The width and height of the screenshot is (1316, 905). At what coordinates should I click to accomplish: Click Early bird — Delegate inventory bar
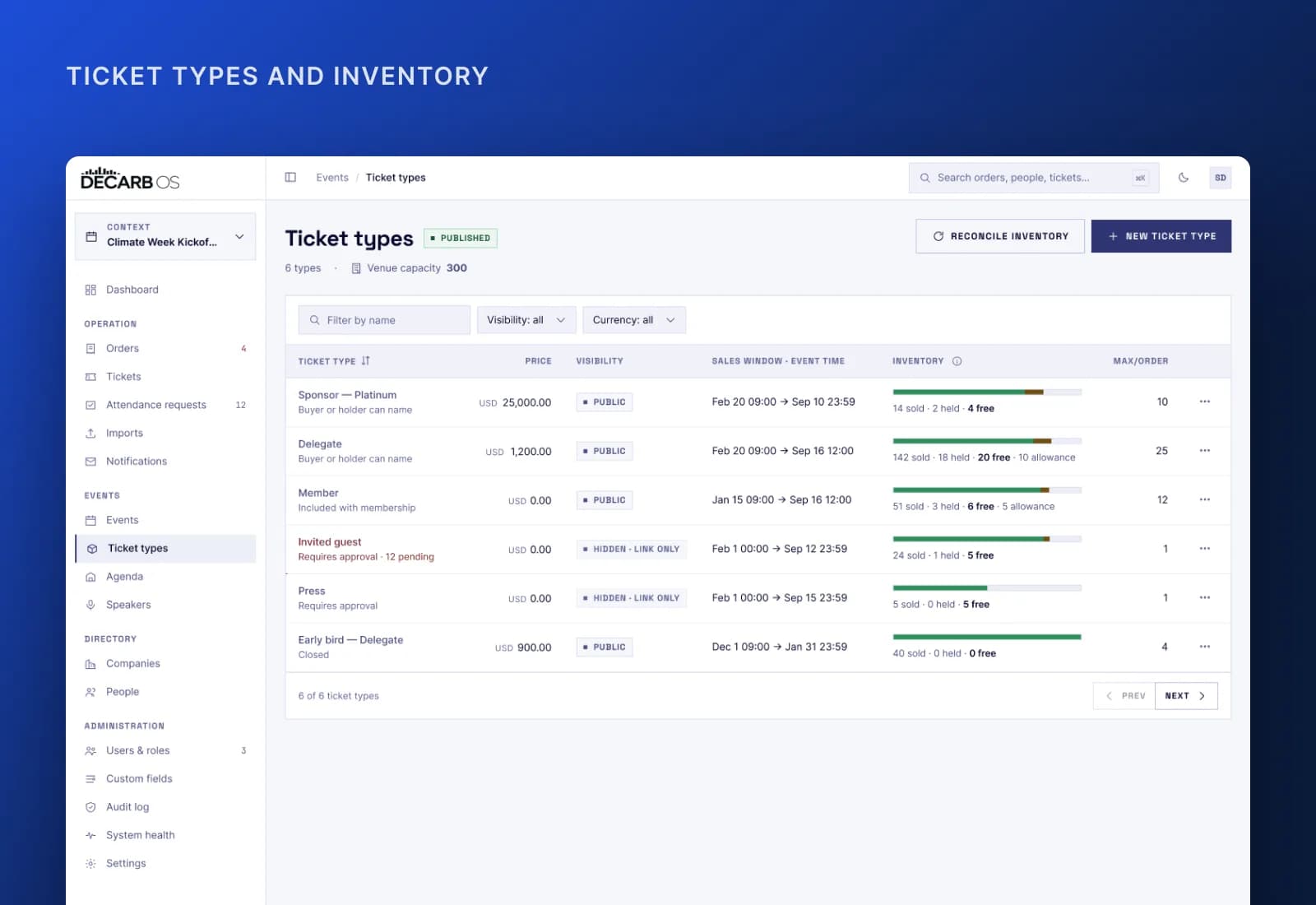[987, 637]
